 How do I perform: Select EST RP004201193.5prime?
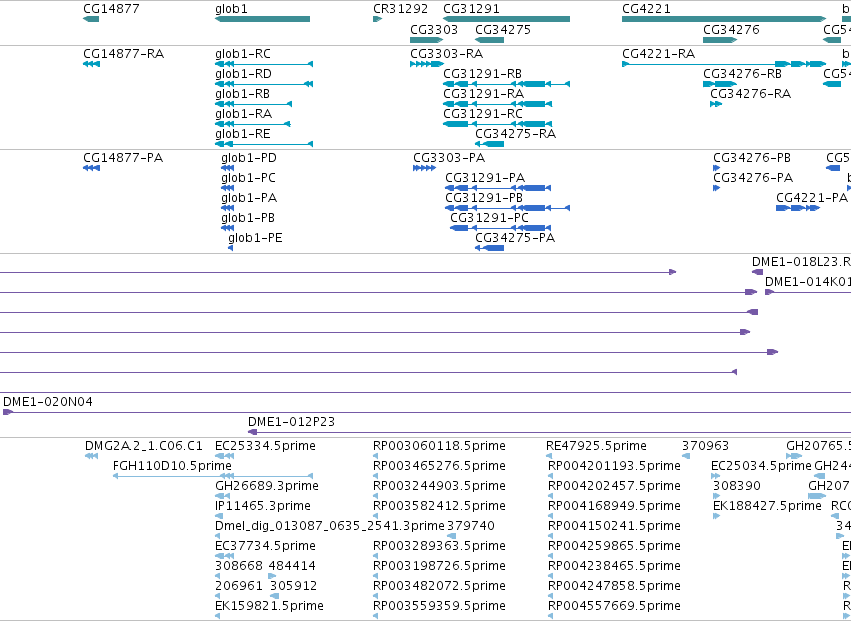pos(550,476)
